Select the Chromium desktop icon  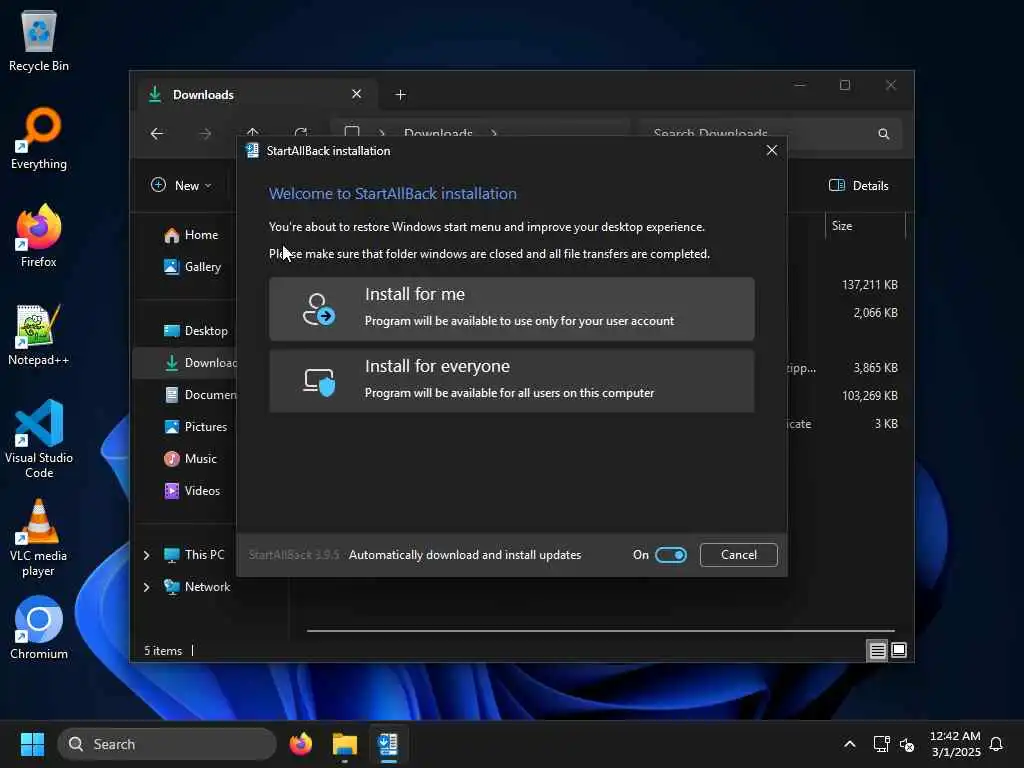click(39, 628)
